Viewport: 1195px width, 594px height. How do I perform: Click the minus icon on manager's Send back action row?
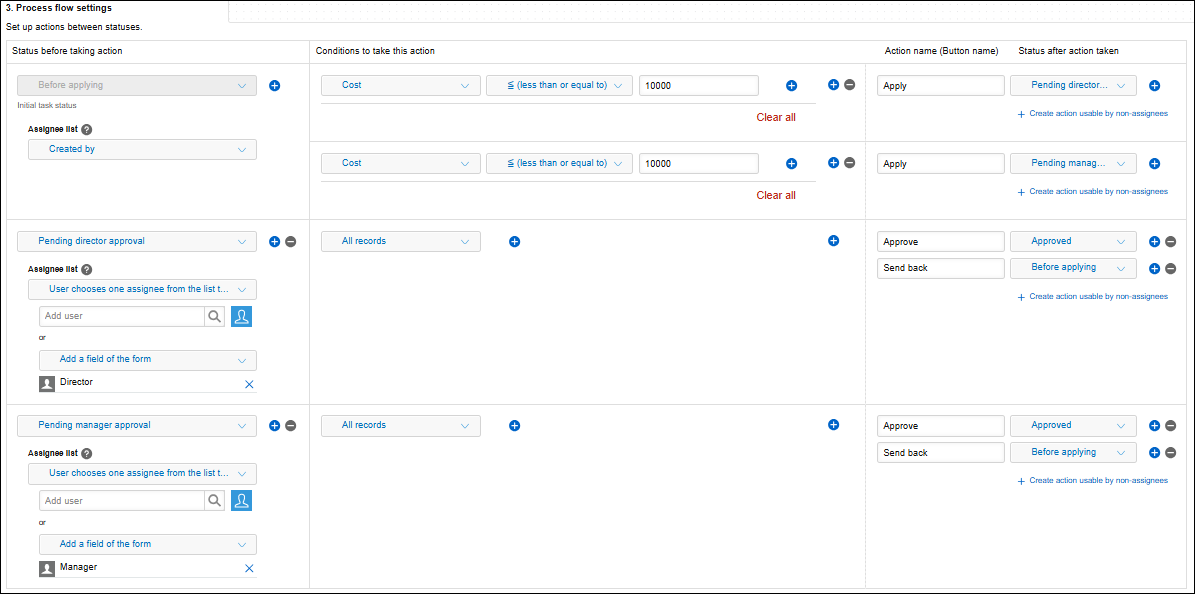pos(1170,452)
